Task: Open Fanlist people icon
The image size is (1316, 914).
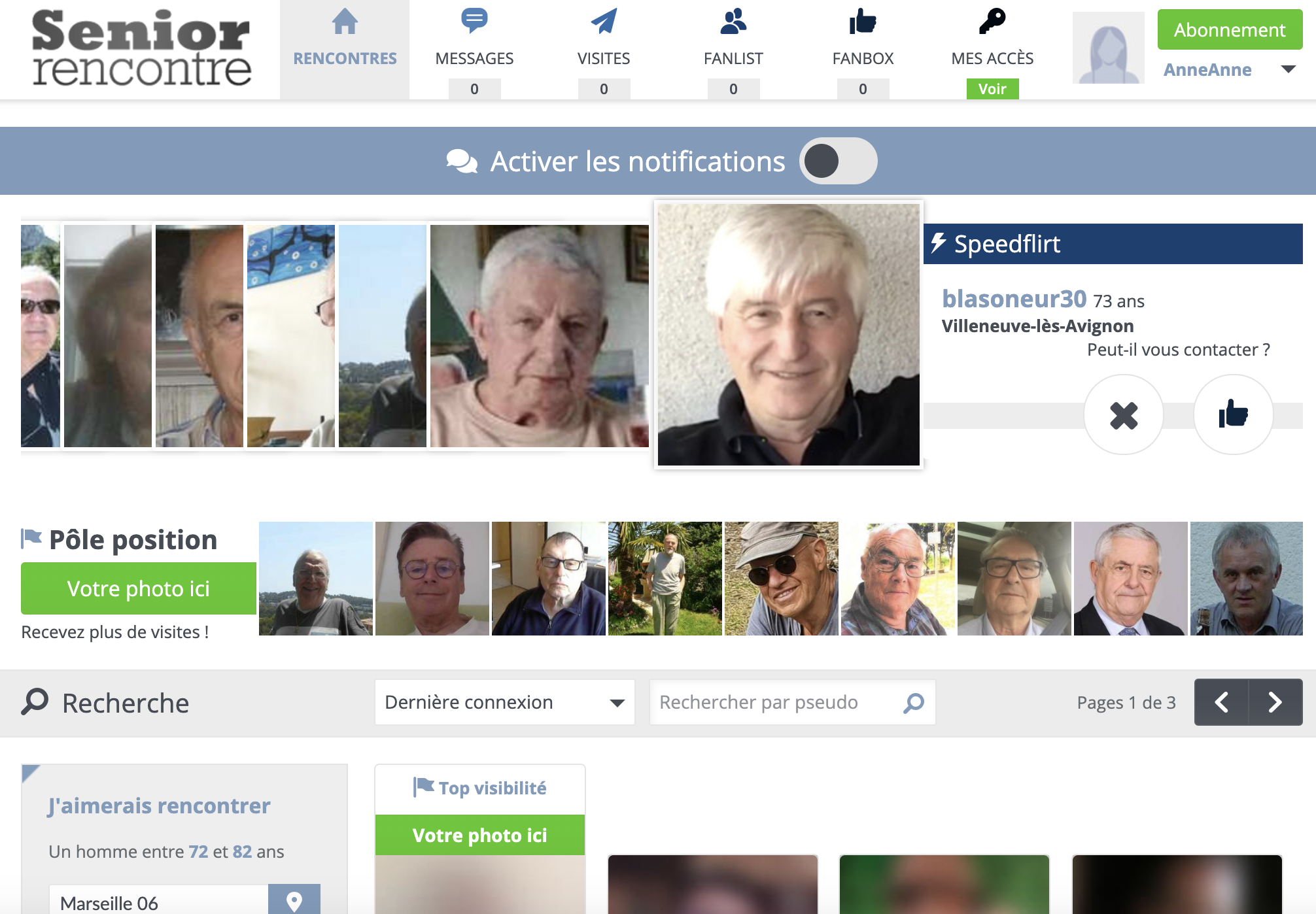Action: point(733,22)
